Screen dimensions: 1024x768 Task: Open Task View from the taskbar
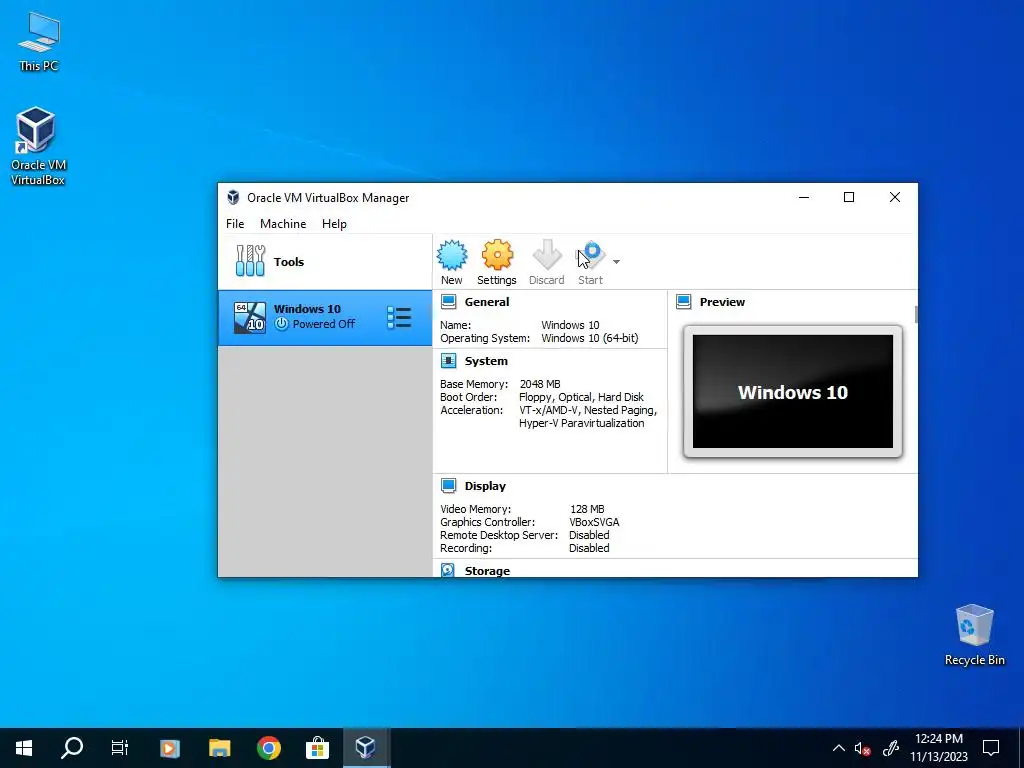pos(120,748)
